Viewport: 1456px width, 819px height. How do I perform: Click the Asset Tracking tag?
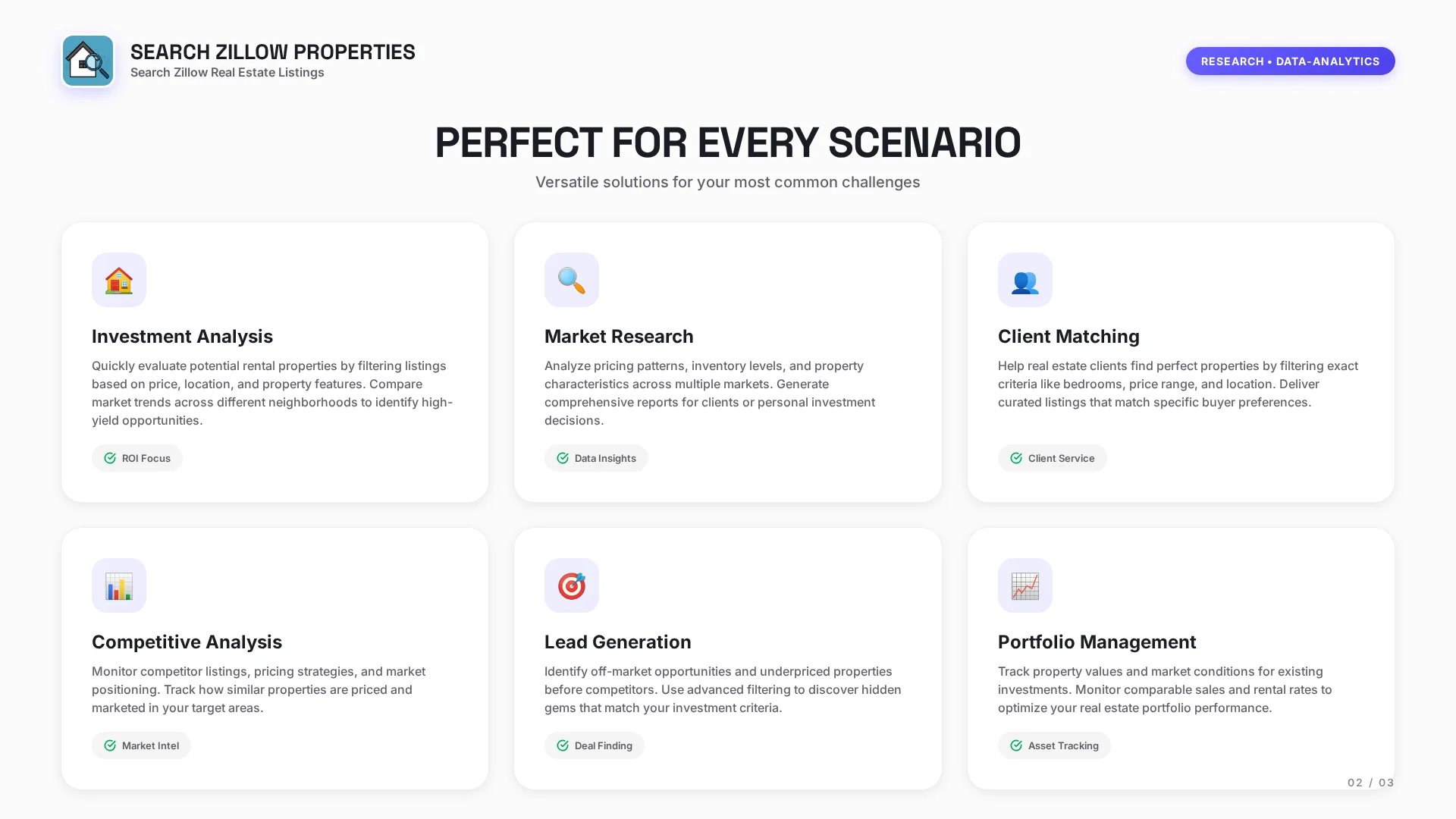click(1054, 745)
